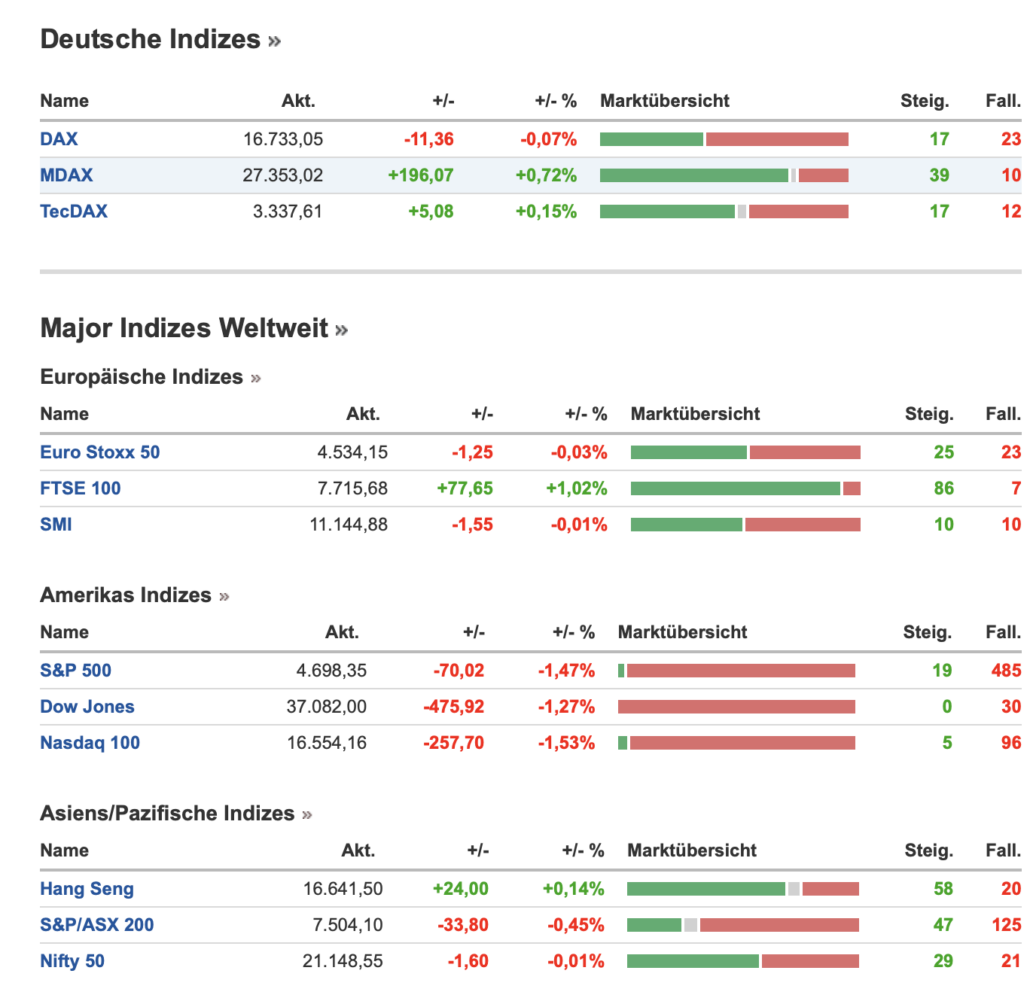The image size is (1030, 1004).
Task: Click Fall. header in Asiens/Pazifische Indizes table
Action: pos(1003,850)
